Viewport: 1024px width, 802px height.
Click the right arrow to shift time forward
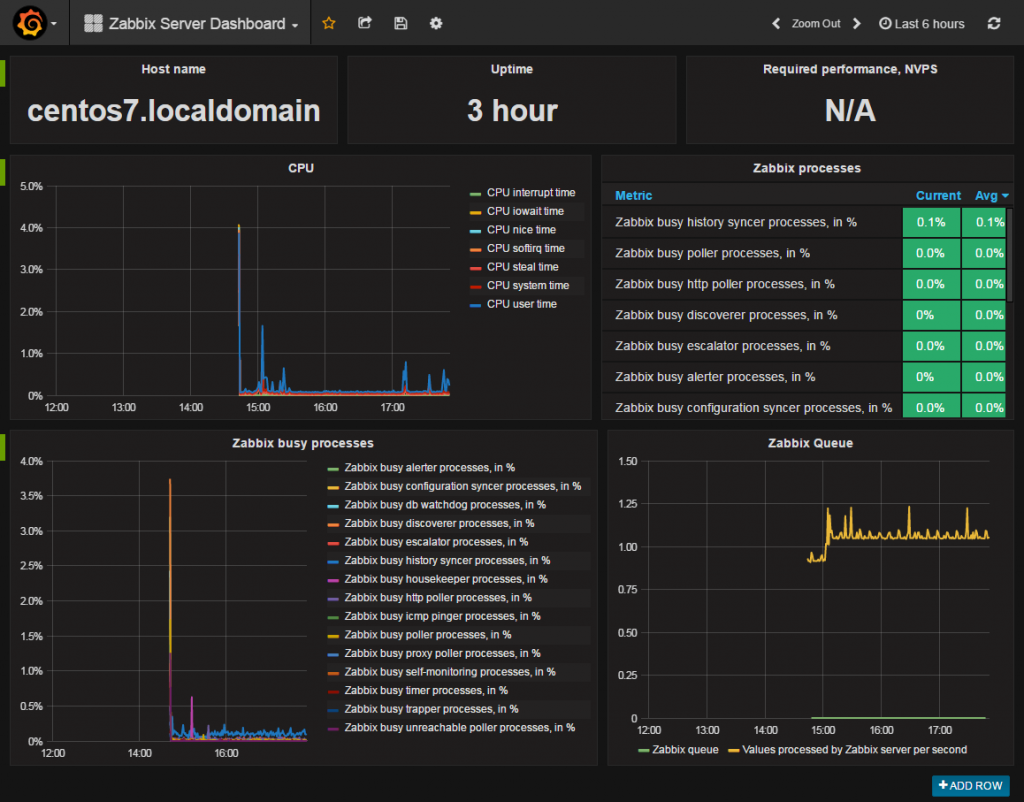(x=857, y=22)
